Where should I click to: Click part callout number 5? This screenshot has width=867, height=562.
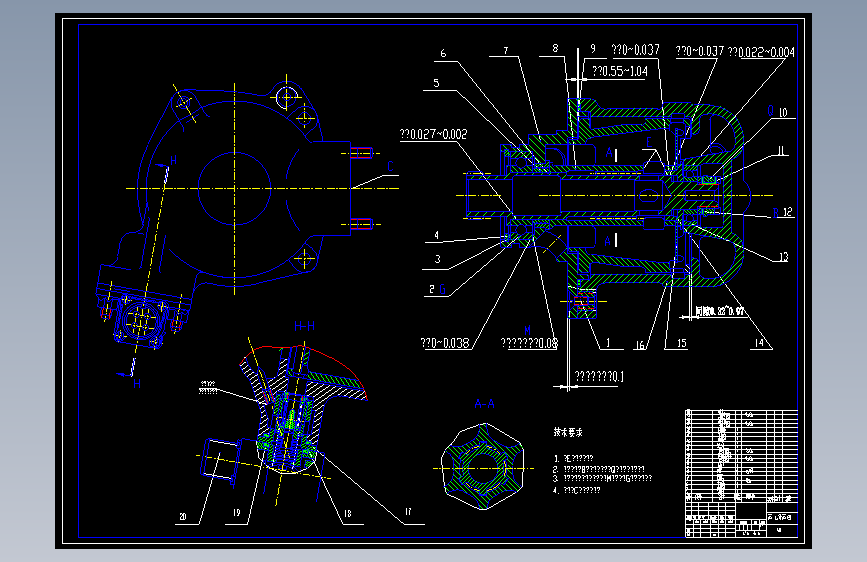tap(436, 83)
